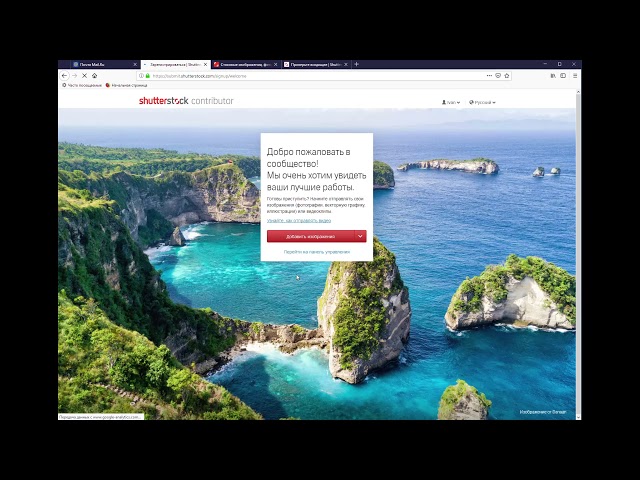Switch to the Mail.Ru tab
This screenshot has height=480, width=640.
click(x=105, y=64)
